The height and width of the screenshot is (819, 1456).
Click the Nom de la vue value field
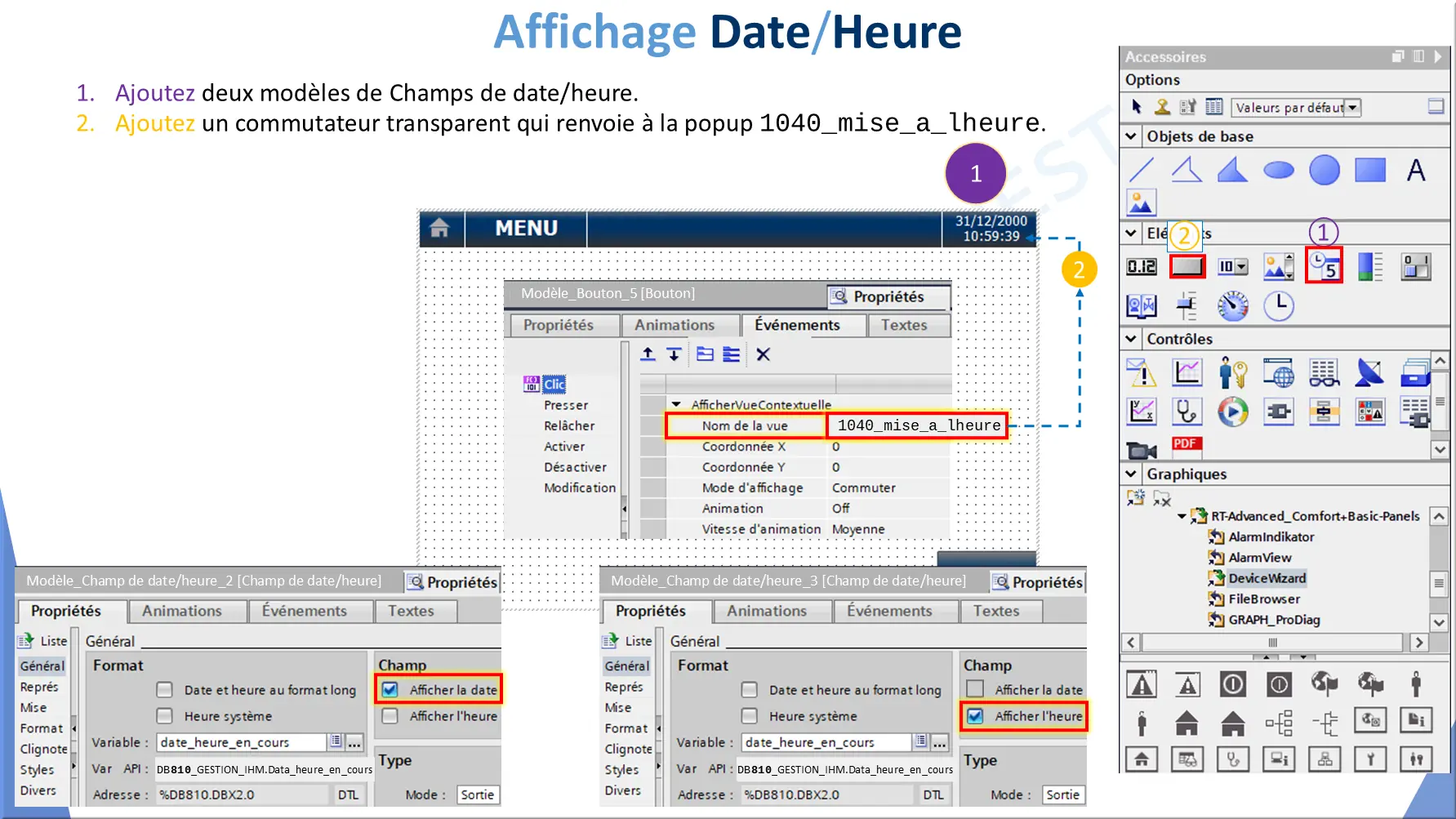(x=918, y=425)
